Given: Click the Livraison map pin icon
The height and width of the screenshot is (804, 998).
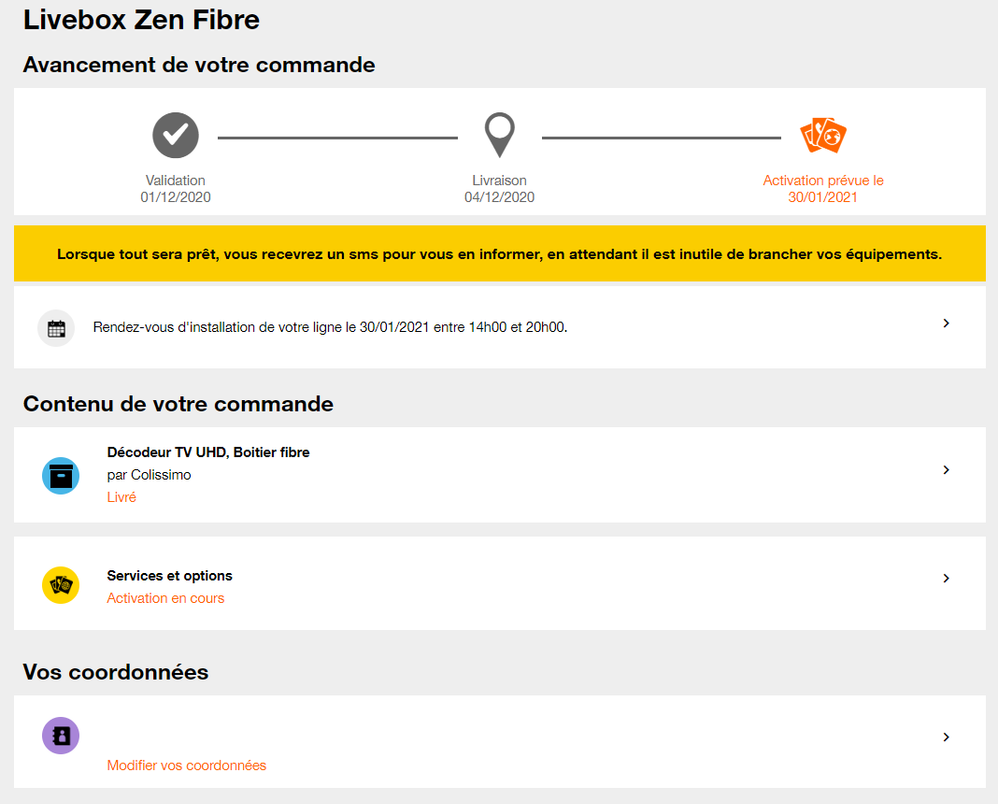Looking at the screenshot, I should point(500,135).
